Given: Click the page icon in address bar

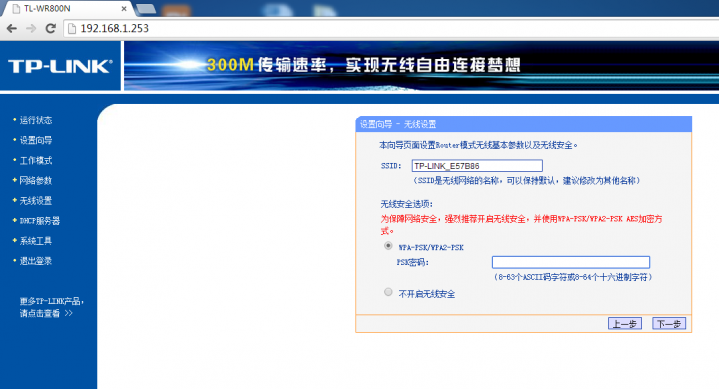Looking at the screenshot, I should (72, 28).
